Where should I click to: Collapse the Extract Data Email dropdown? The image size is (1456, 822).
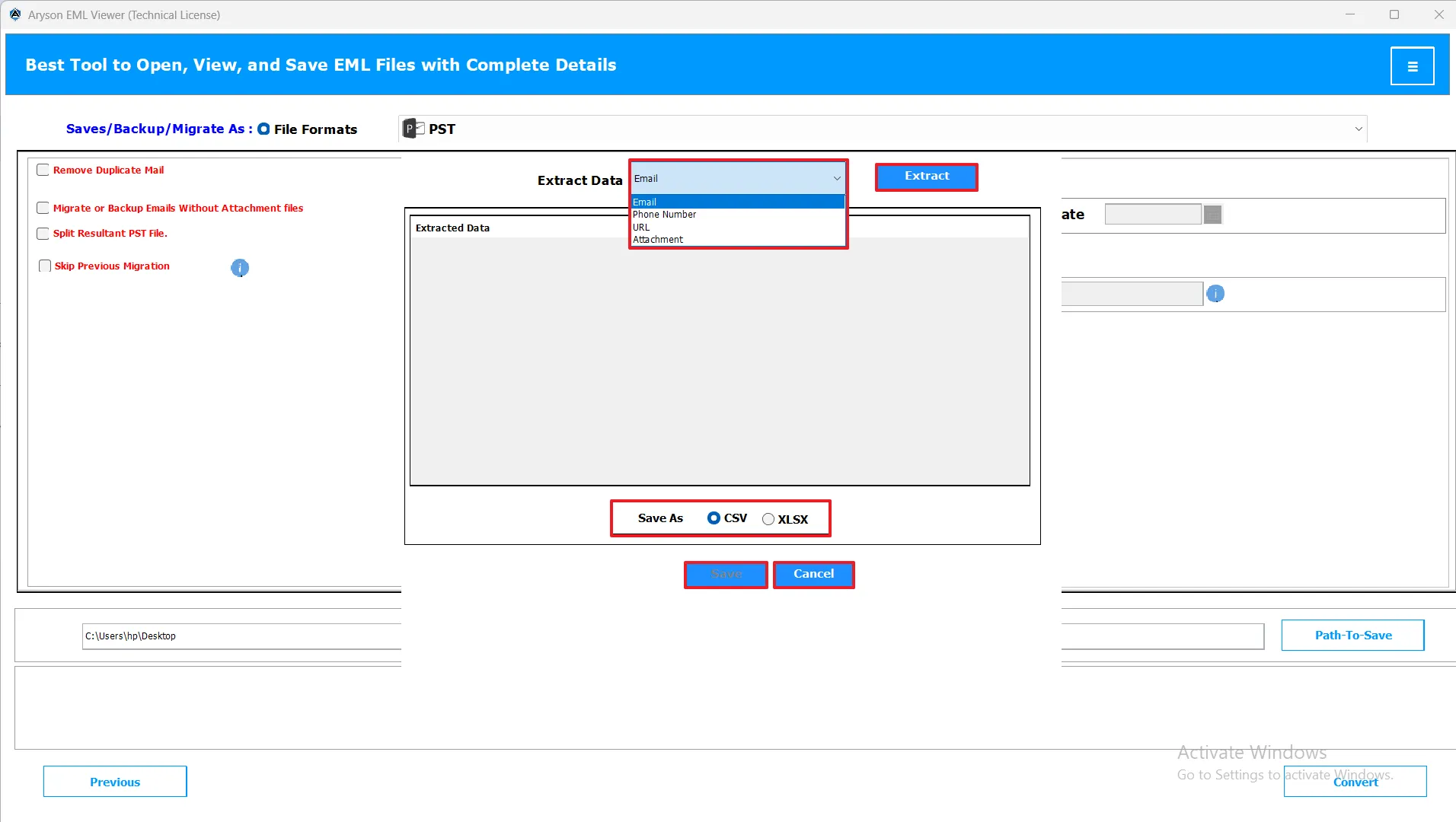pyautogui.click(x=836, y=179)
